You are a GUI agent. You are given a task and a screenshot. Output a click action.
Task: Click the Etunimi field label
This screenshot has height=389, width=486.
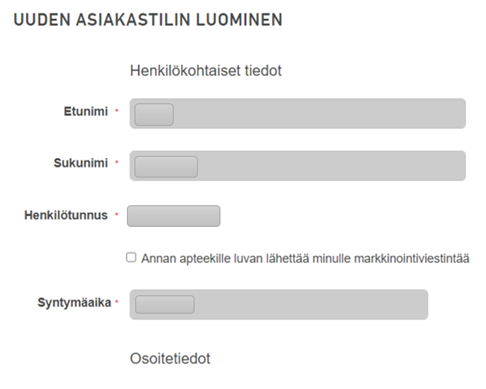86,111
